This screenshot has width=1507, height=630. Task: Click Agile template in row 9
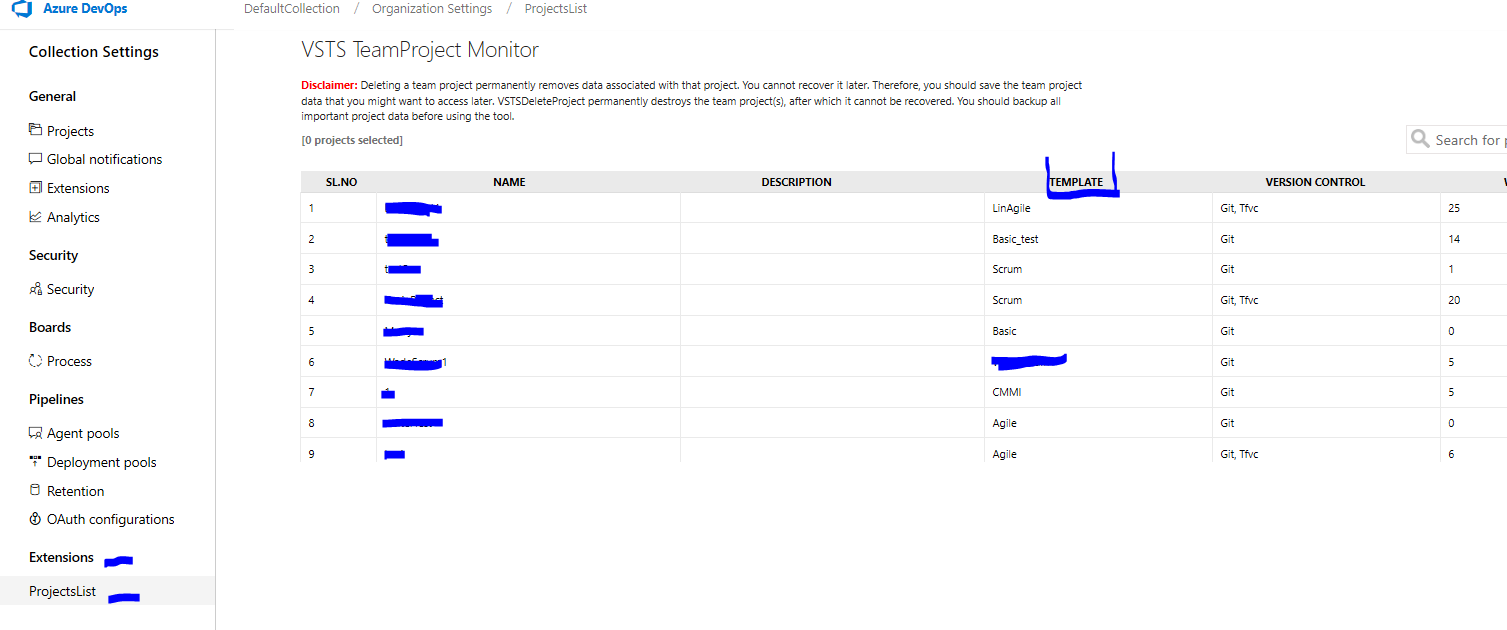pos(1004,454)
